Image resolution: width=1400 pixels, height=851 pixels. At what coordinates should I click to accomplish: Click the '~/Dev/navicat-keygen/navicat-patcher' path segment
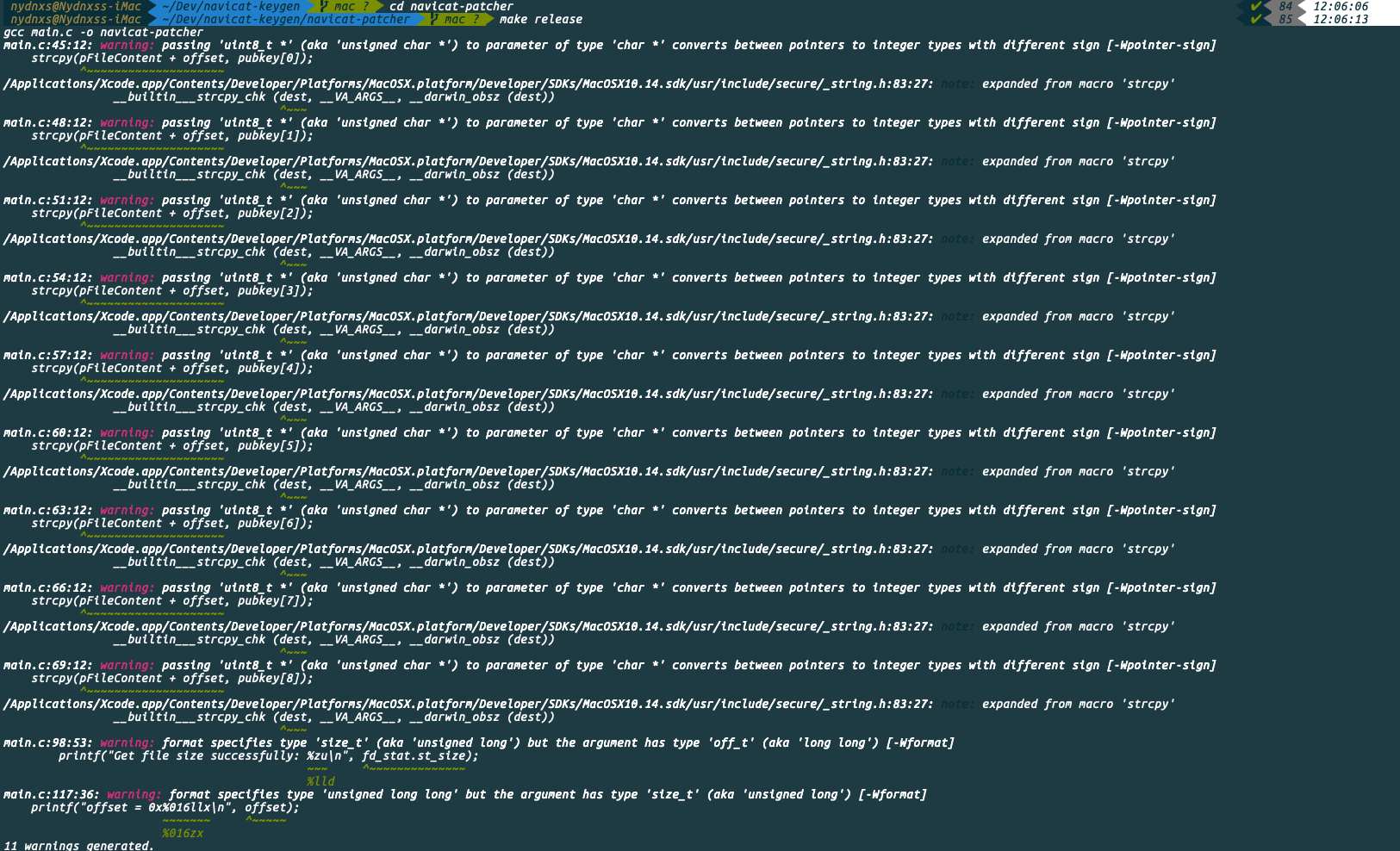(286, 19)
